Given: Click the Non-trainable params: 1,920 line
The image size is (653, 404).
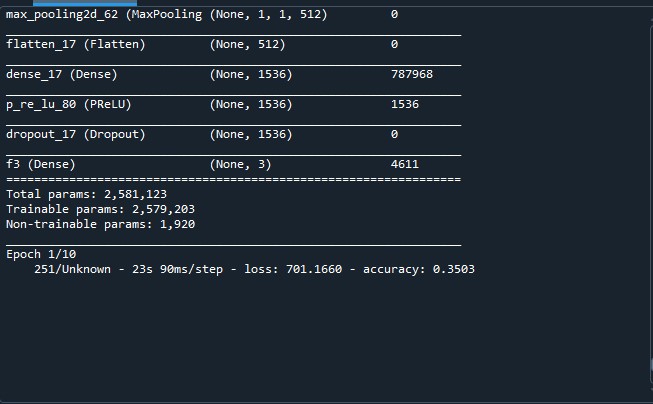Looking at the screenshot, I should point(100,224).
